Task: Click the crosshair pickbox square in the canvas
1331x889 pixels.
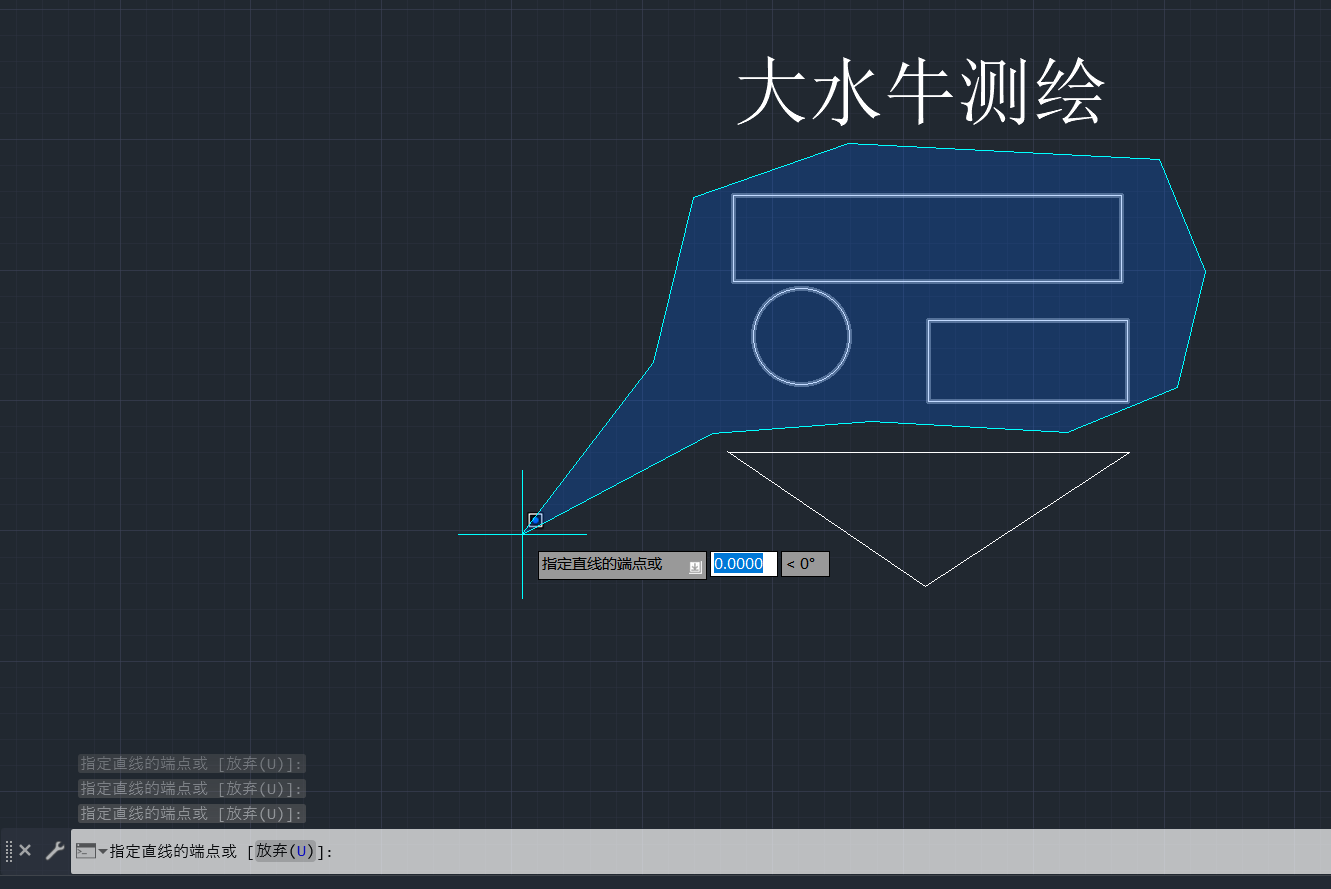Action: (535, 519)
